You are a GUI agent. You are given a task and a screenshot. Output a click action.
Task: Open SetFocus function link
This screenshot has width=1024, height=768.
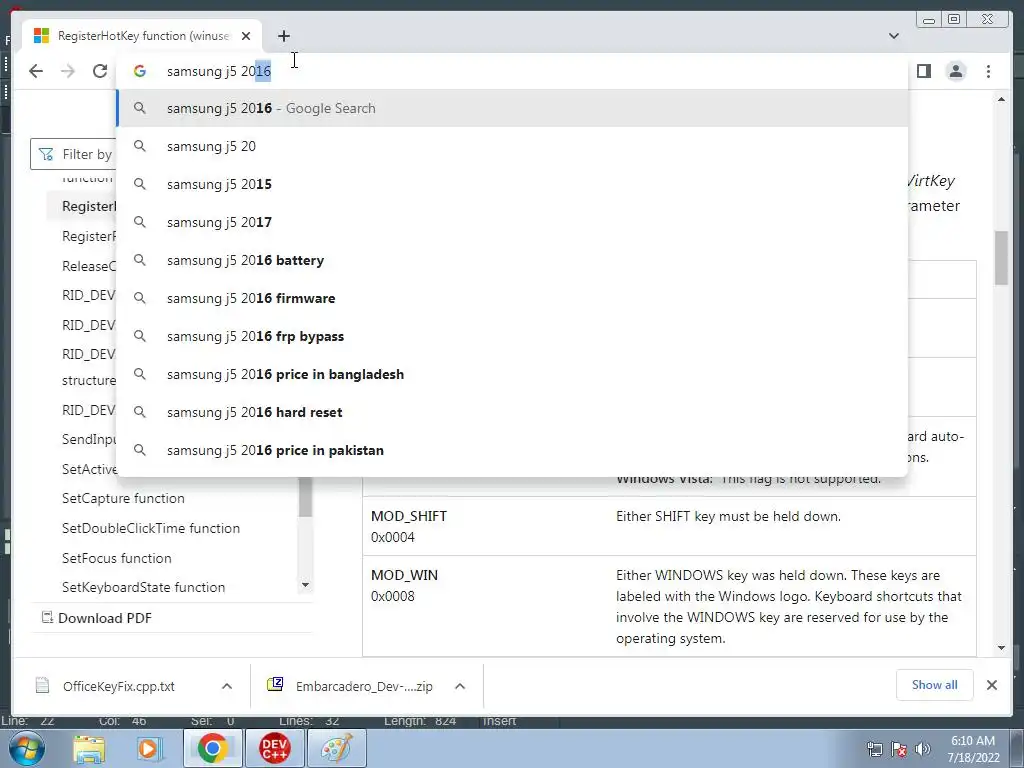click(117, 558)
